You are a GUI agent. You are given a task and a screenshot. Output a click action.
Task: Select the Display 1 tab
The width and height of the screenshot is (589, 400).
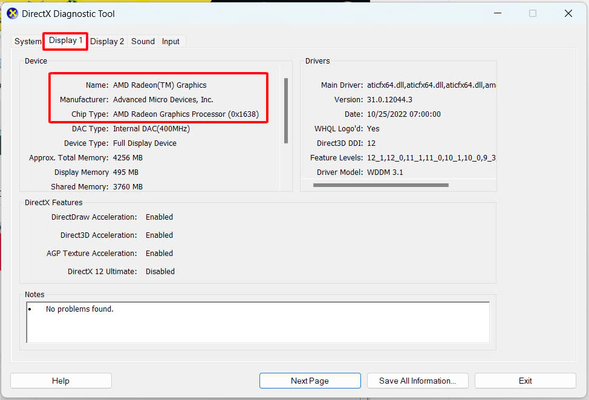point(65,41)
